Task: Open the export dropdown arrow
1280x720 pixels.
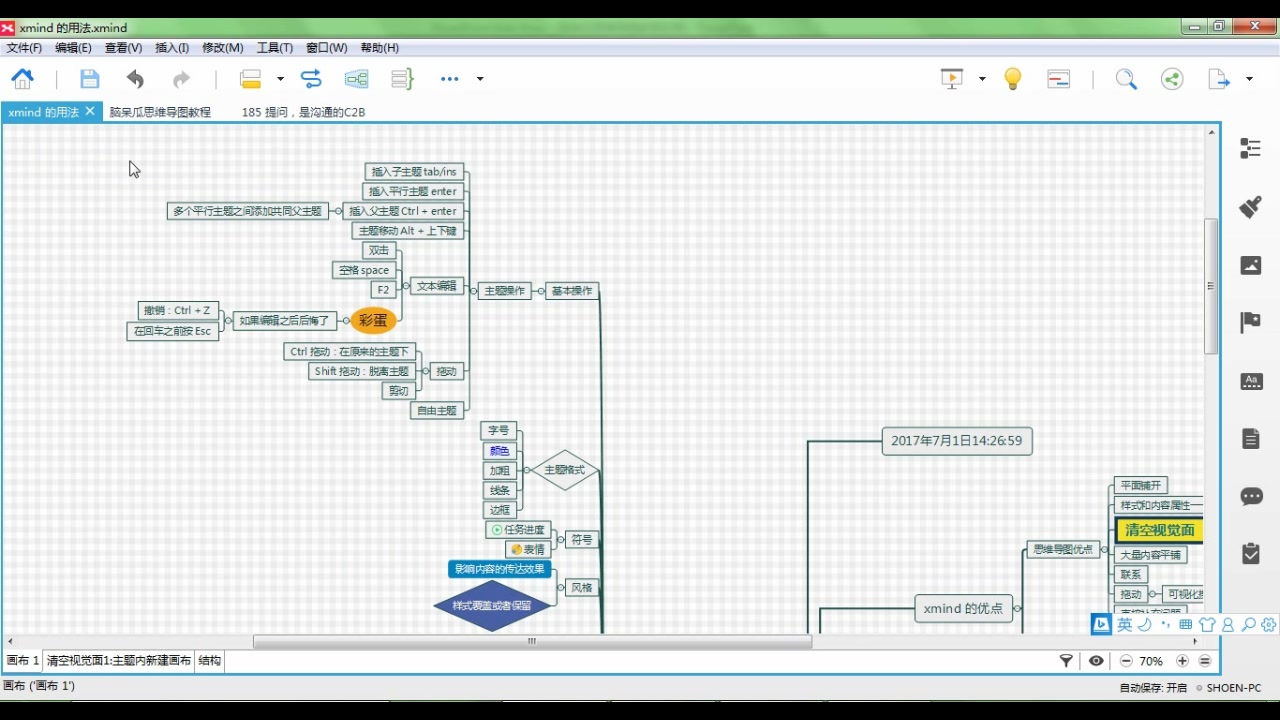Action: (x=1249, y=79)
